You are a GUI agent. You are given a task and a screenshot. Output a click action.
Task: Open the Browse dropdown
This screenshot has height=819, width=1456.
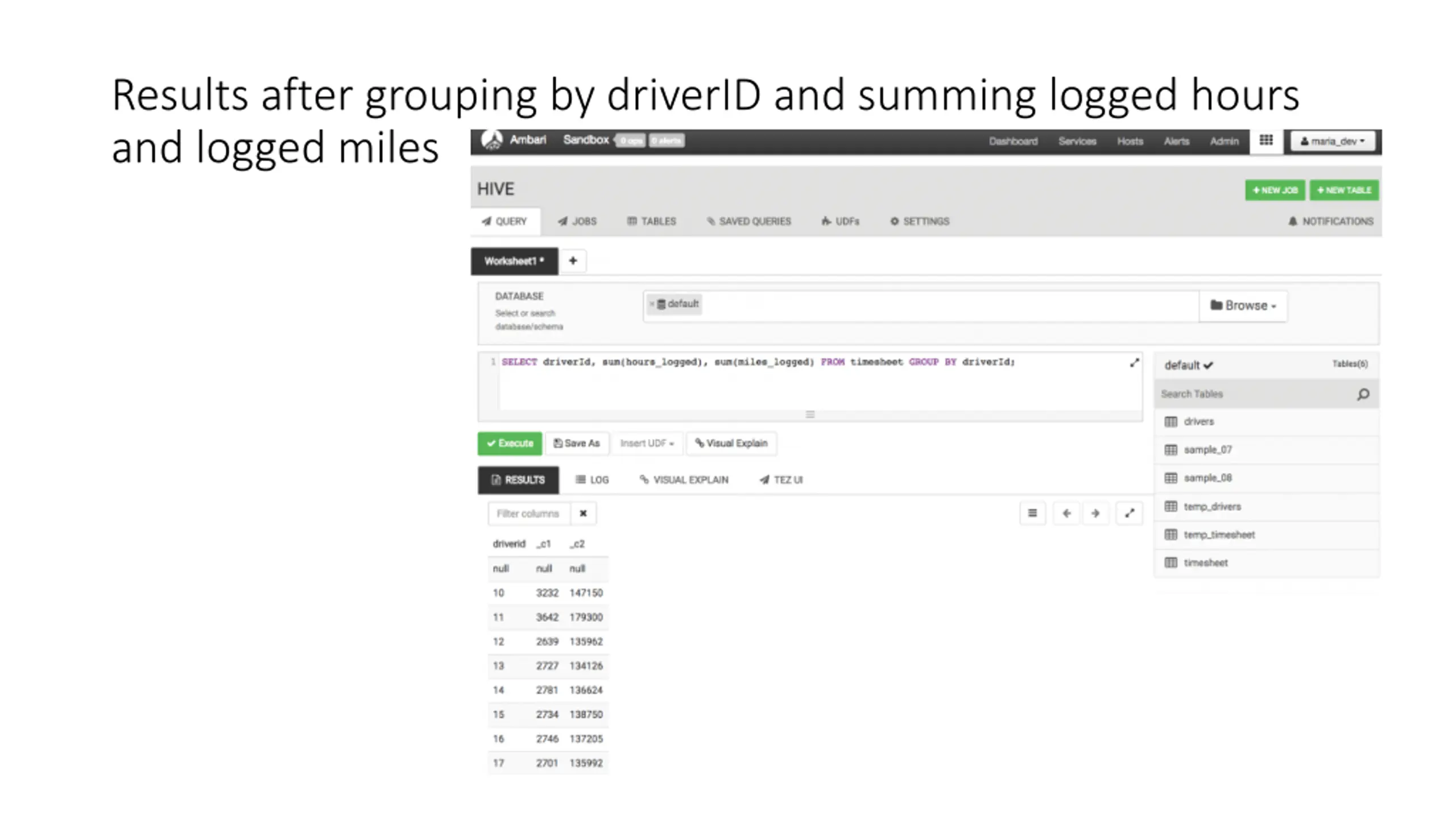[x=1243, y=306]
